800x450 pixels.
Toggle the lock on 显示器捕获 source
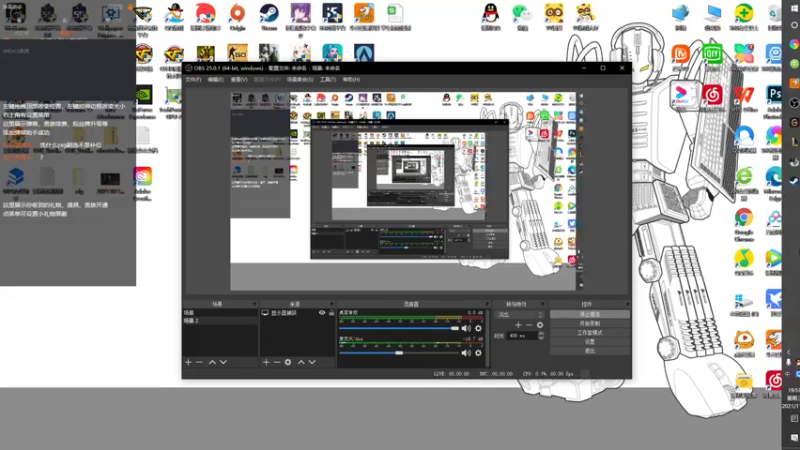pyautogui.click(x=331, y=313)
